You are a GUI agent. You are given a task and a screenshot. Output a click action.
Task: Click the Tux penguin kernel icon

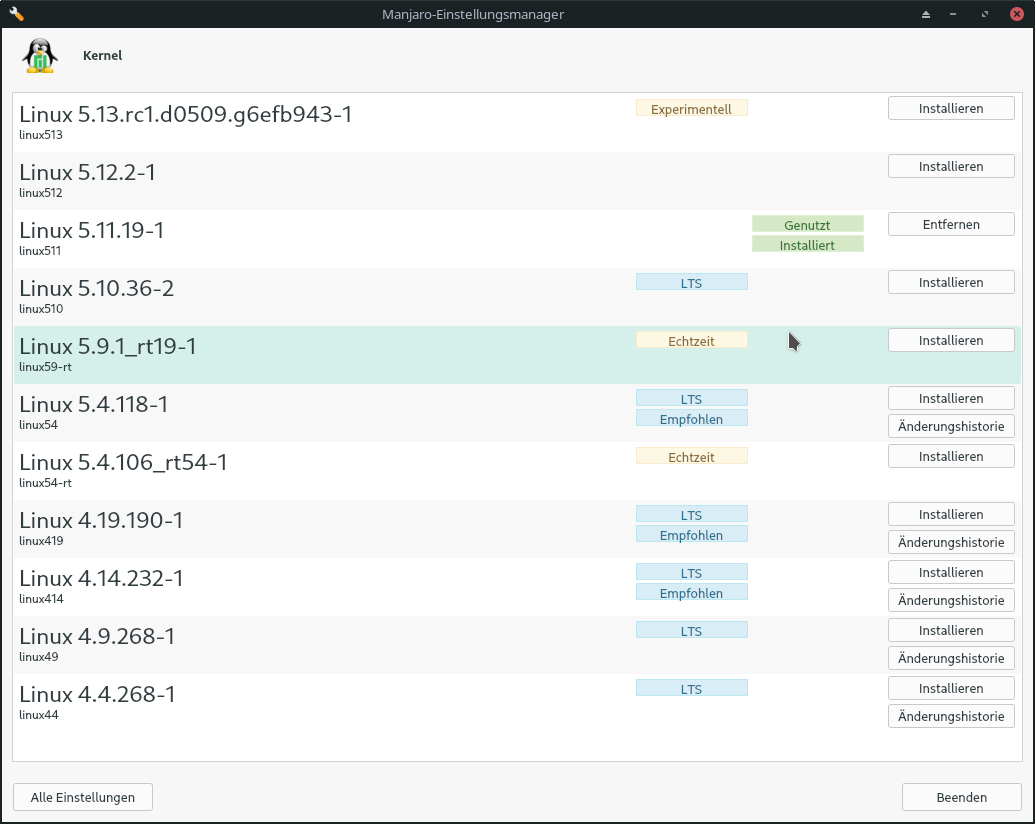click(x=40, y=55)
